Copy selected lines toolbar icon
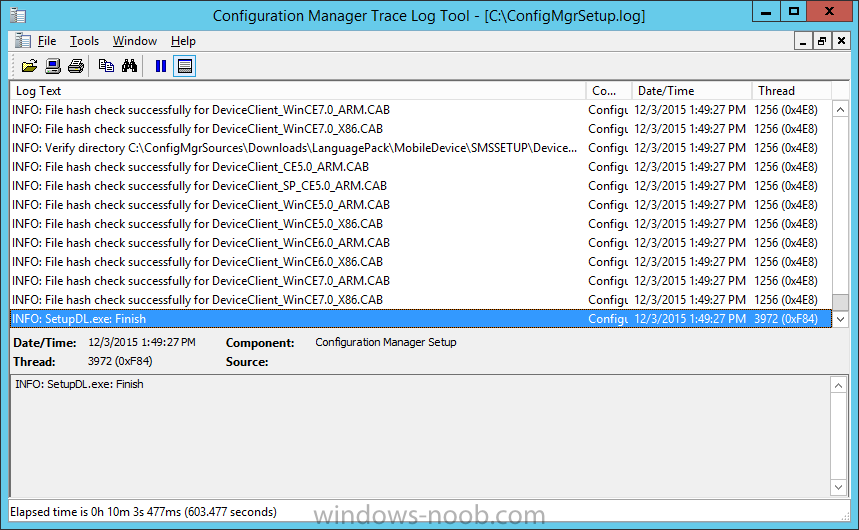This screenshot has height=530, width=859. (106, 66)
